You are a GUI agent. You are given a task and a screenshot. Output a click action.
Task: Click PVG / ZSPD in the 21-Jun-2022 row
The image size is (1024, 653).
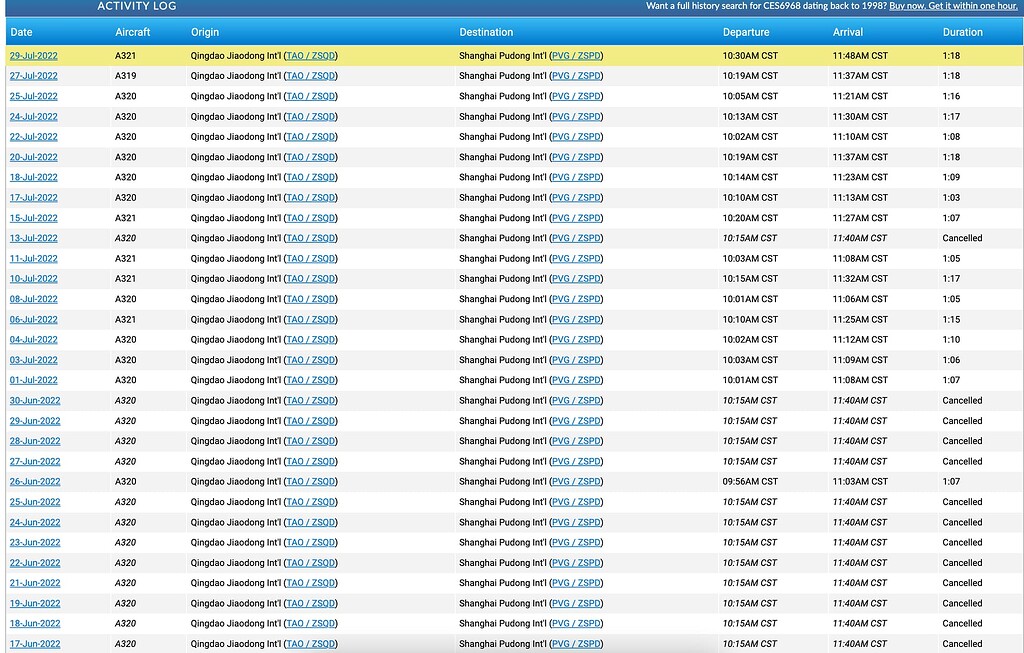coord(576,583)
